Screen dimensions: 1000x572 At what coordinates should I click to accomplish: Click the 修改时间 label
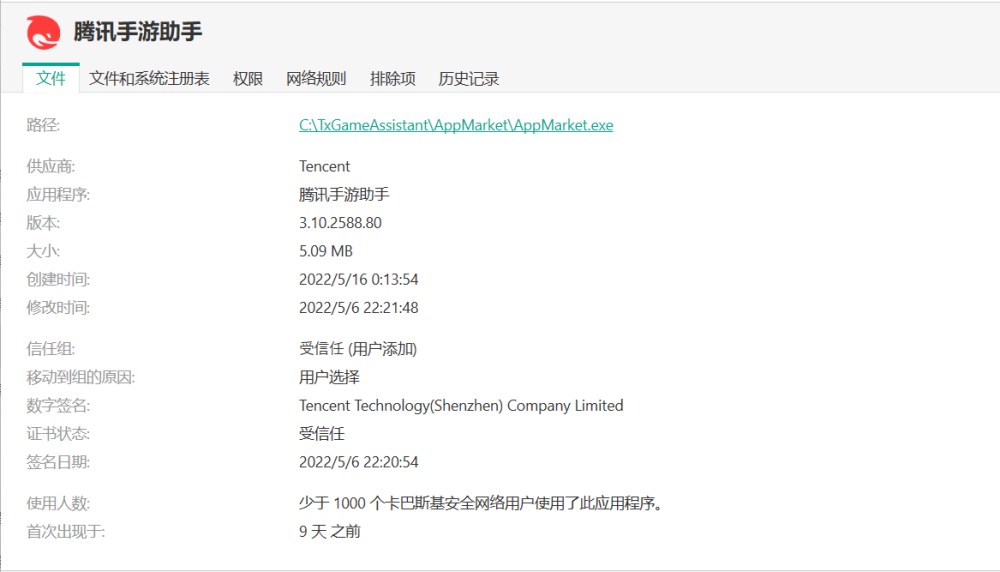click(x=58, y=307)
